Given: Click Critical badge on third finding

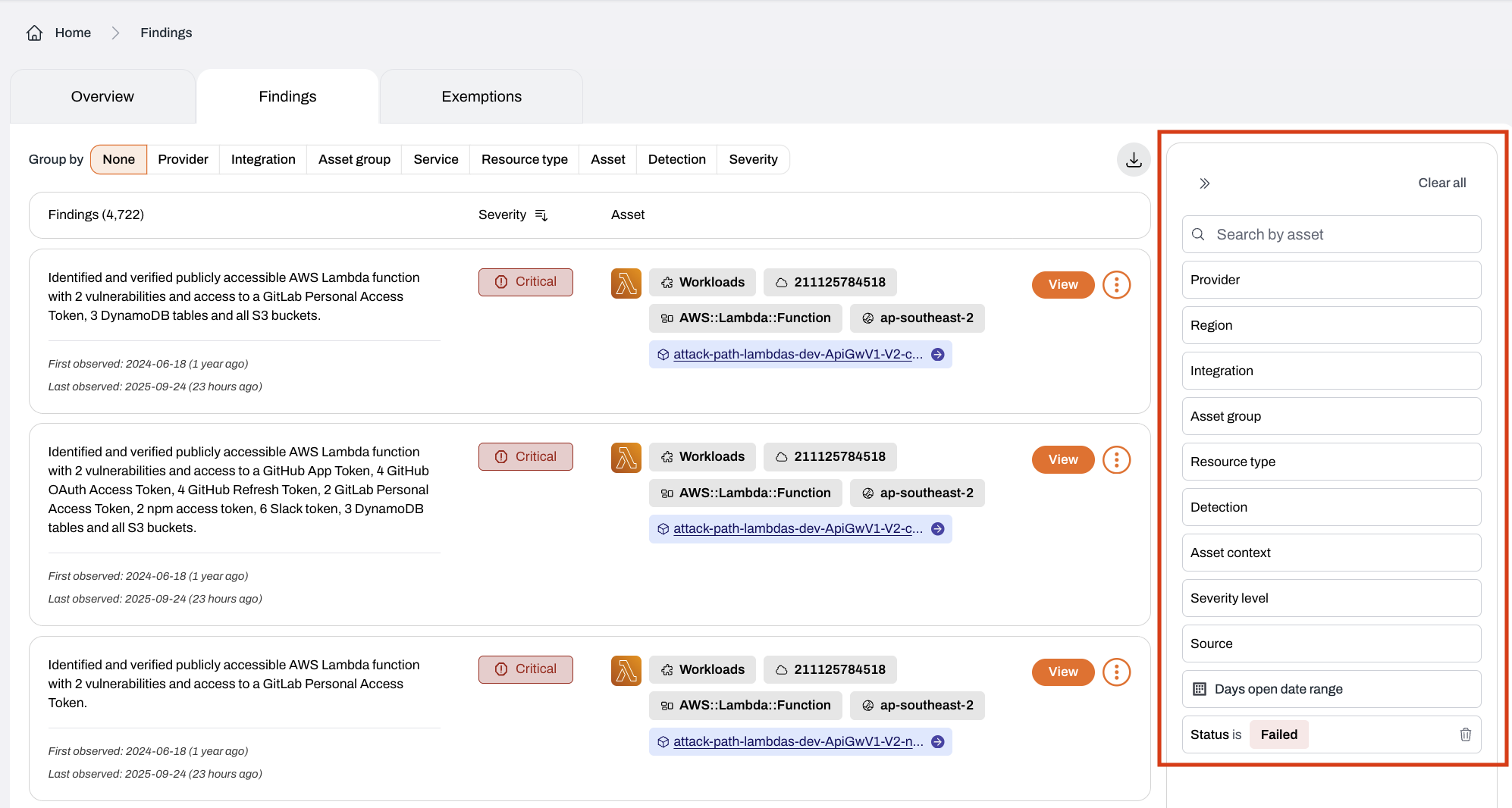Looking at the screenshot, I should [525, 669].
